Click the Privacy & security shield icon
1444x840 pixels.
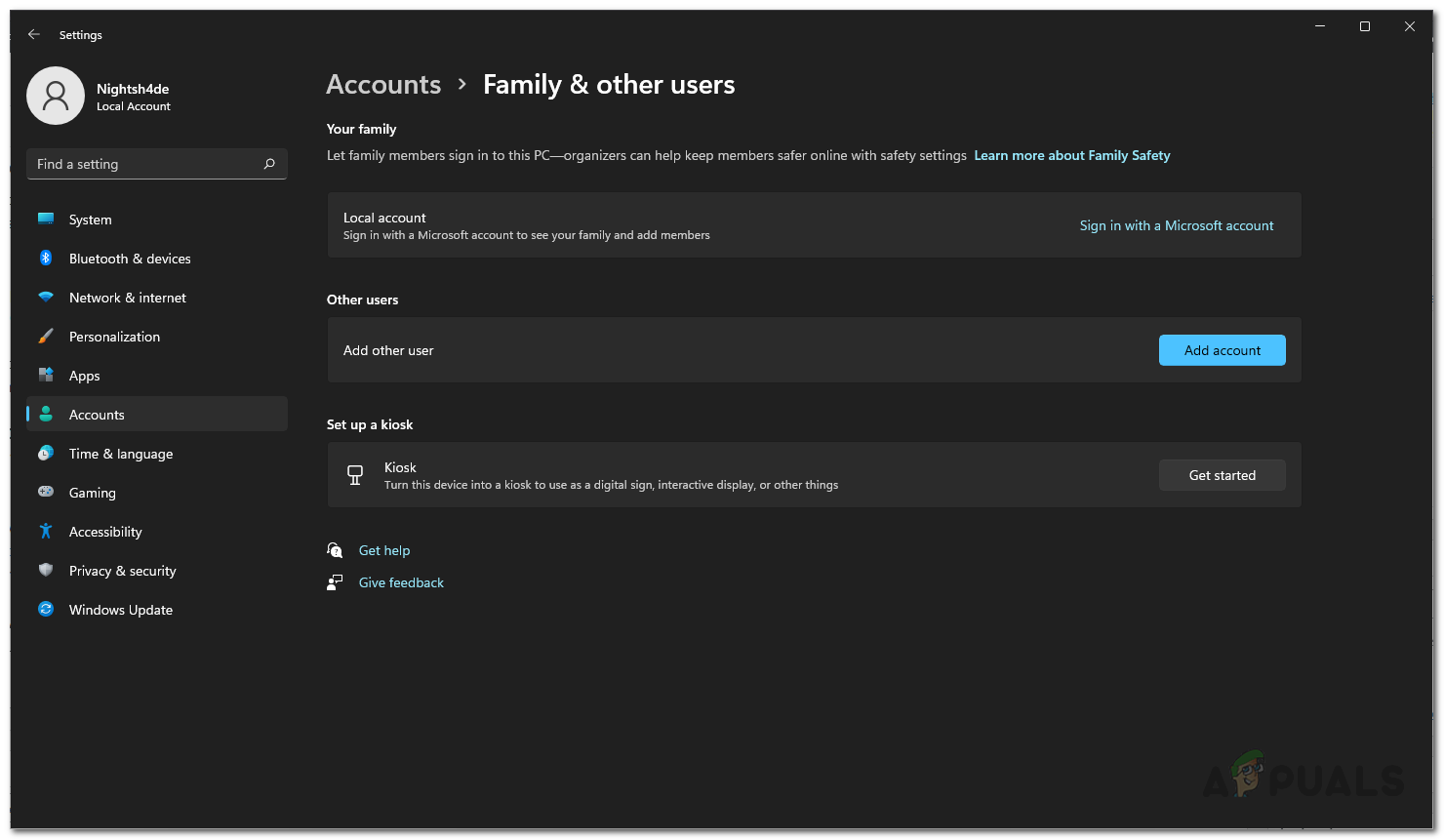point(46,571)
